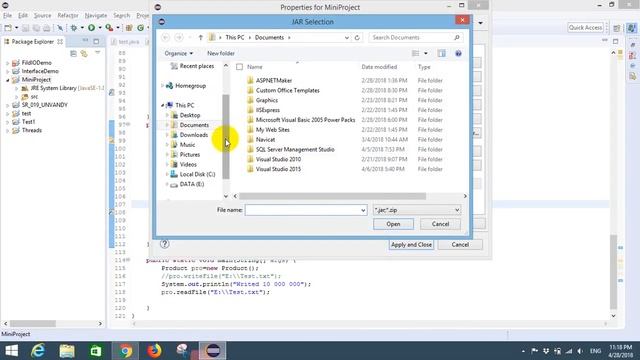The width and height of the screenshot is (640, 360).
Task: Open Eclipse File menu
Action: 7,16
